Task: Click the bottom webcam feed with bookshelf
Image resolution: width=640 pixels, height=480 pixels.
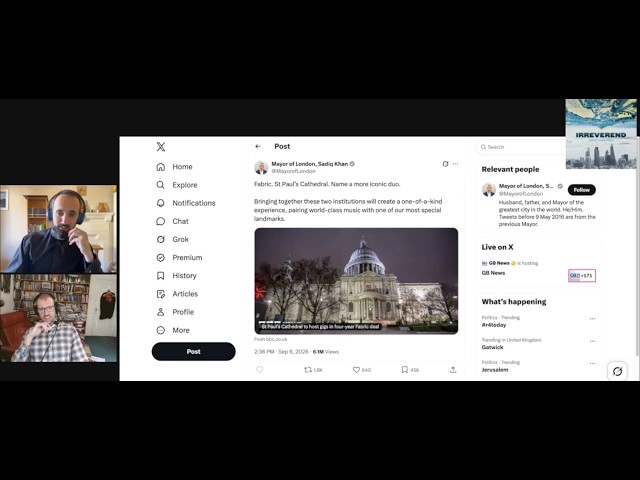Action: (58, 318)
